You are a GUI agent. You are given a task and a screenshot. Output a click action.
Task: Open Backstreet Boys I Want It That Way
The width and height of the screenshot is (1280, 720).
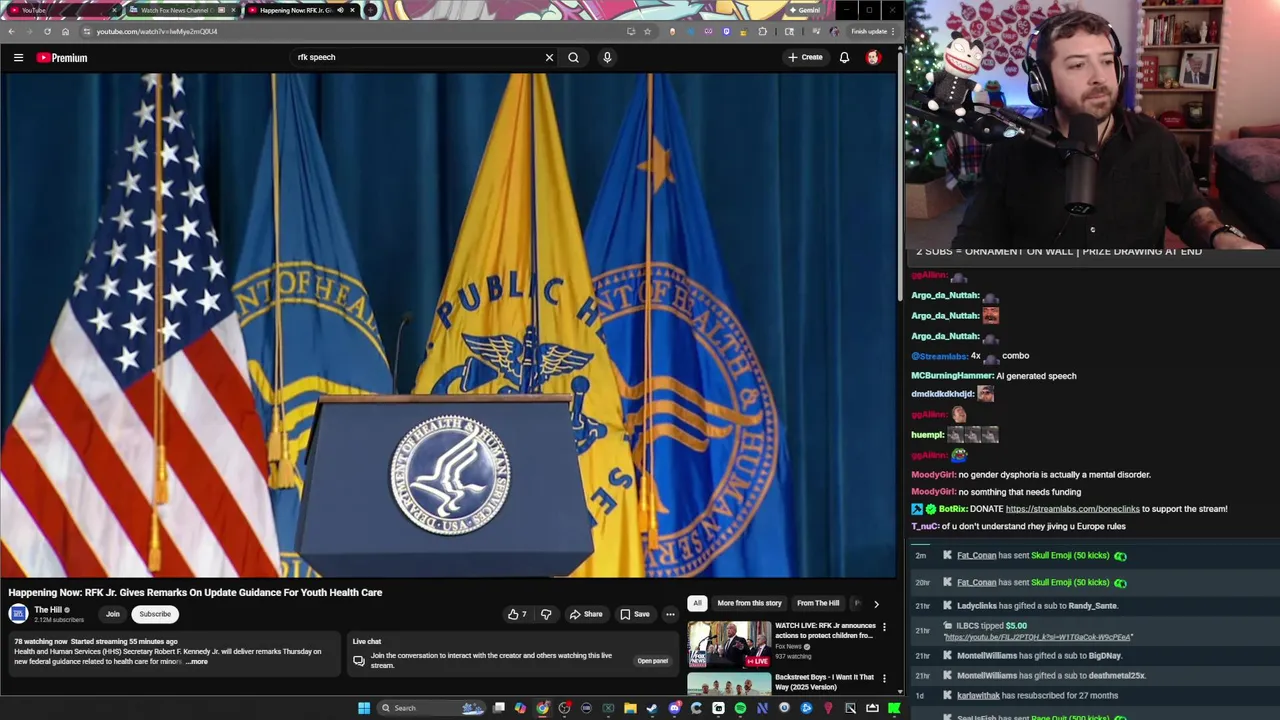click(824, 682)
